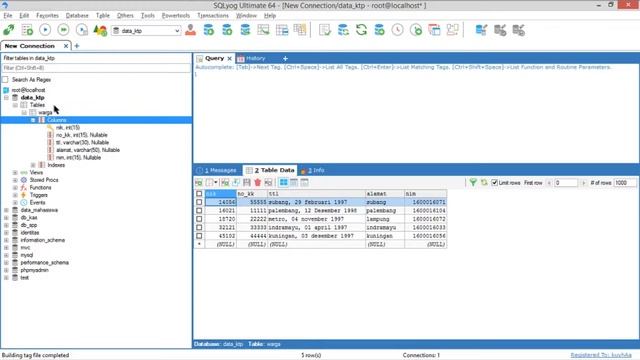Switch to the History tab
The width and height of the screenshot is (640, 360).
(x=251, y=58)
